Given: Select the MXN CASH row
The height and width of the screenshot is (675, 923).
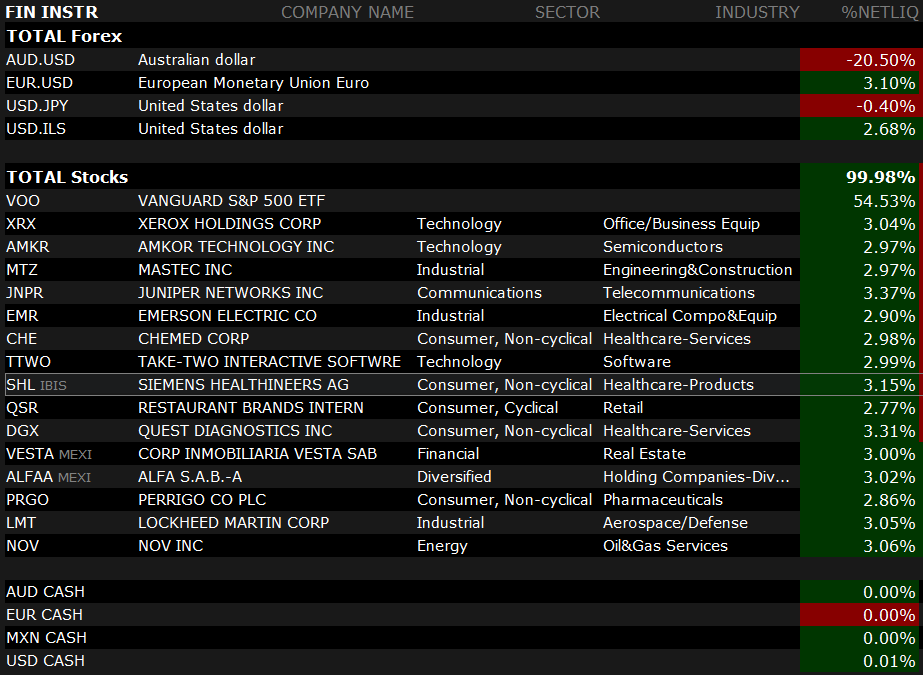Looking at the screenshot, I should click(x=462, y=637).
